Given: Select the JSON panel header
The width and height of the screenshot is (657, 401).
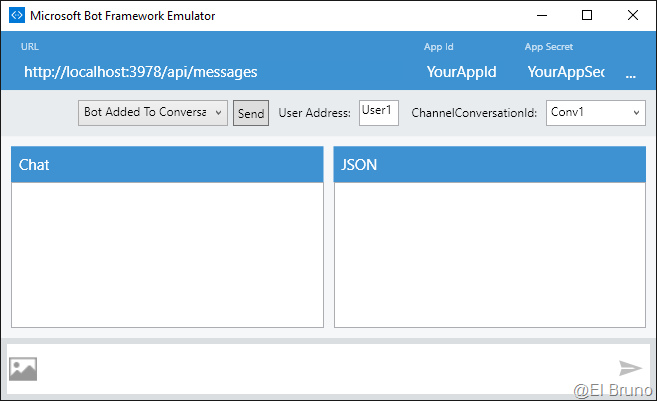Looking at the screenshot, I should pyautogui.click(x=489, y=165).
